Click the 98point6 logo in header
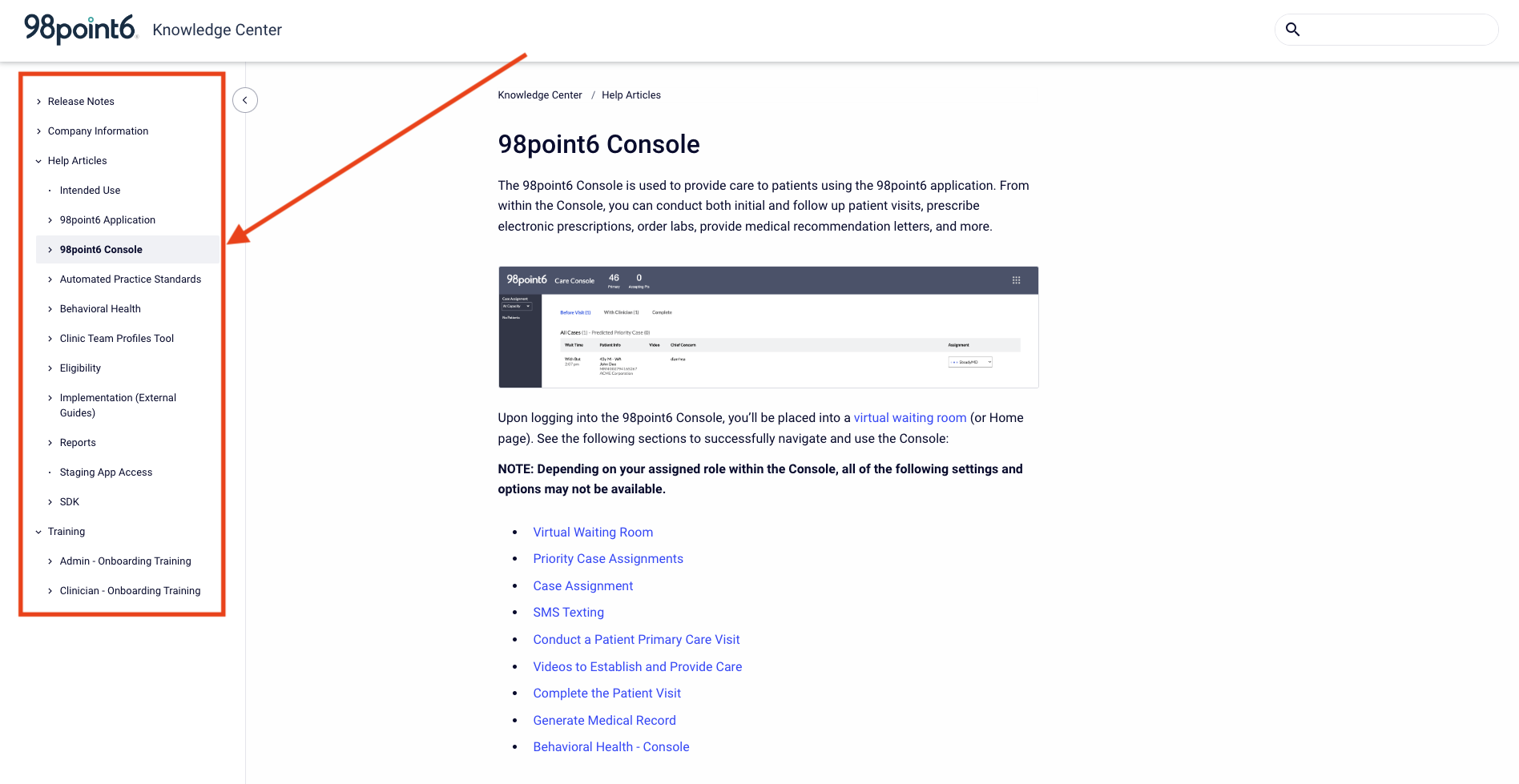Screen dimensions: 1519x784 point(81,29)
